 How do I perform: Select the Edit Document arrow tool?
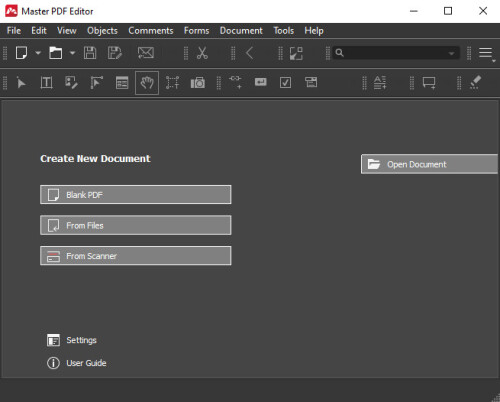tap(21, 83)
